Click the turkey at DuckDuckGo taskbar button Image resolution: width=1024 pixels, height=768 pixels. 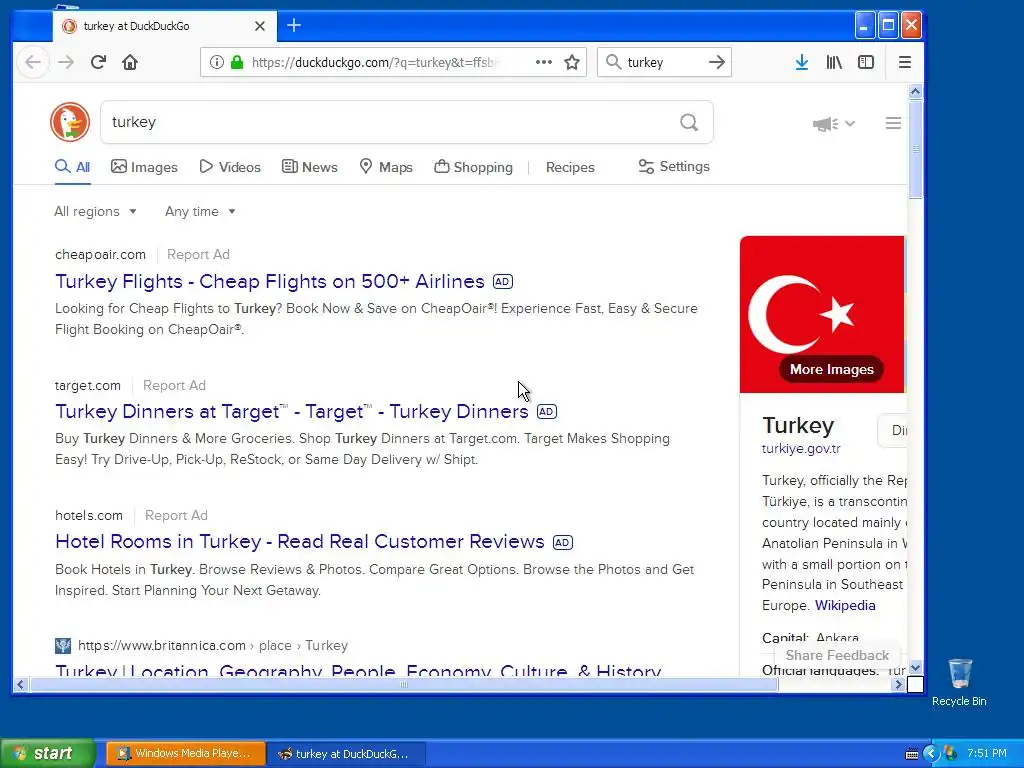point(347,754)
